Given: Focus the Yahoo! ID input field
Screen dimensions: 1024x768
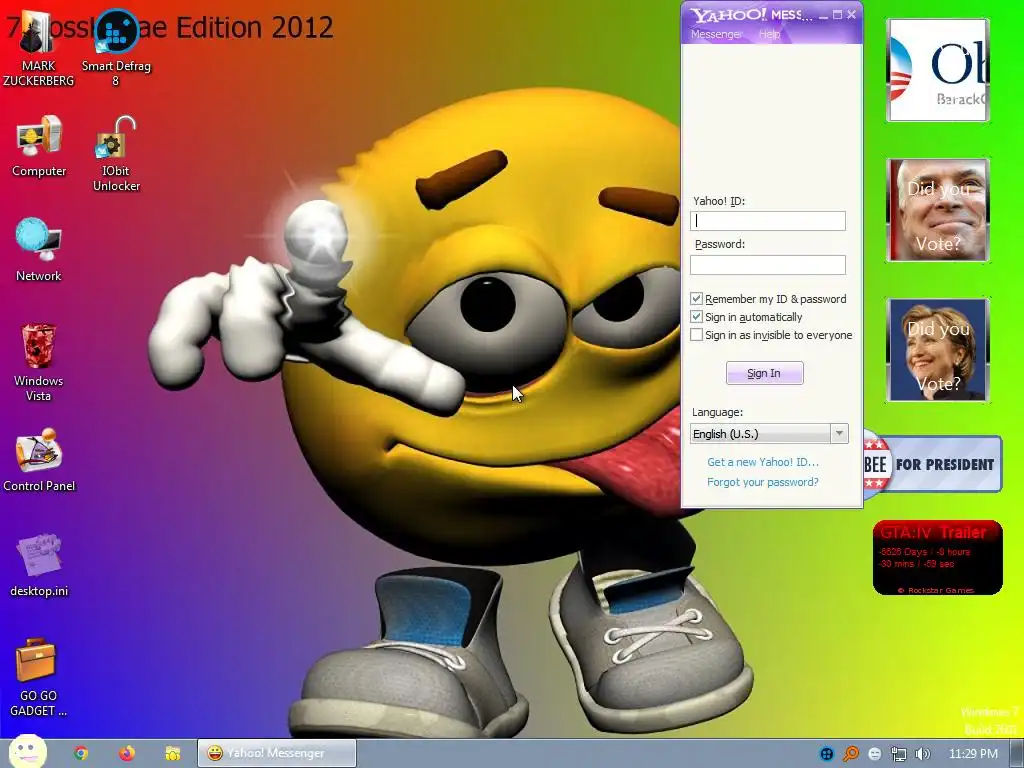Looking at the screenshot, I should 768,221.
